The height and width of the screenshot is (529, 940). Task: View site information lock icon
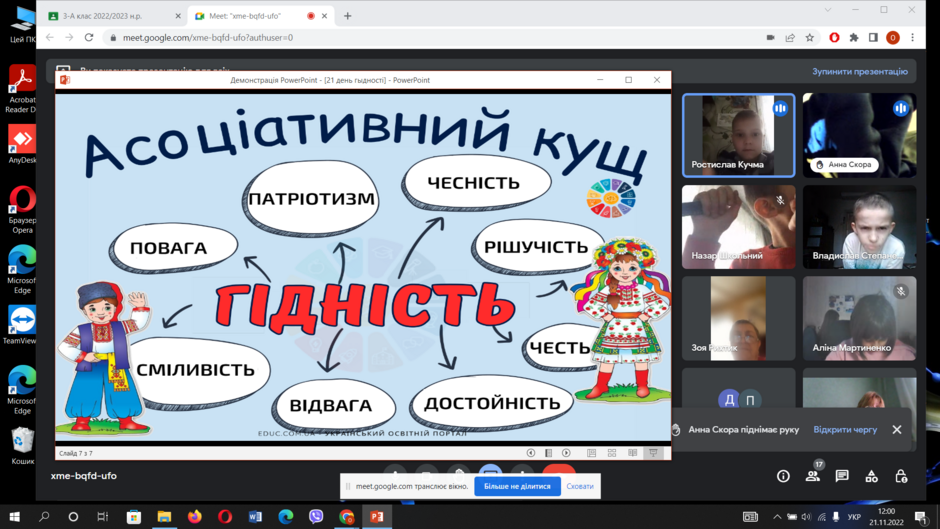(x=112, y=37)
